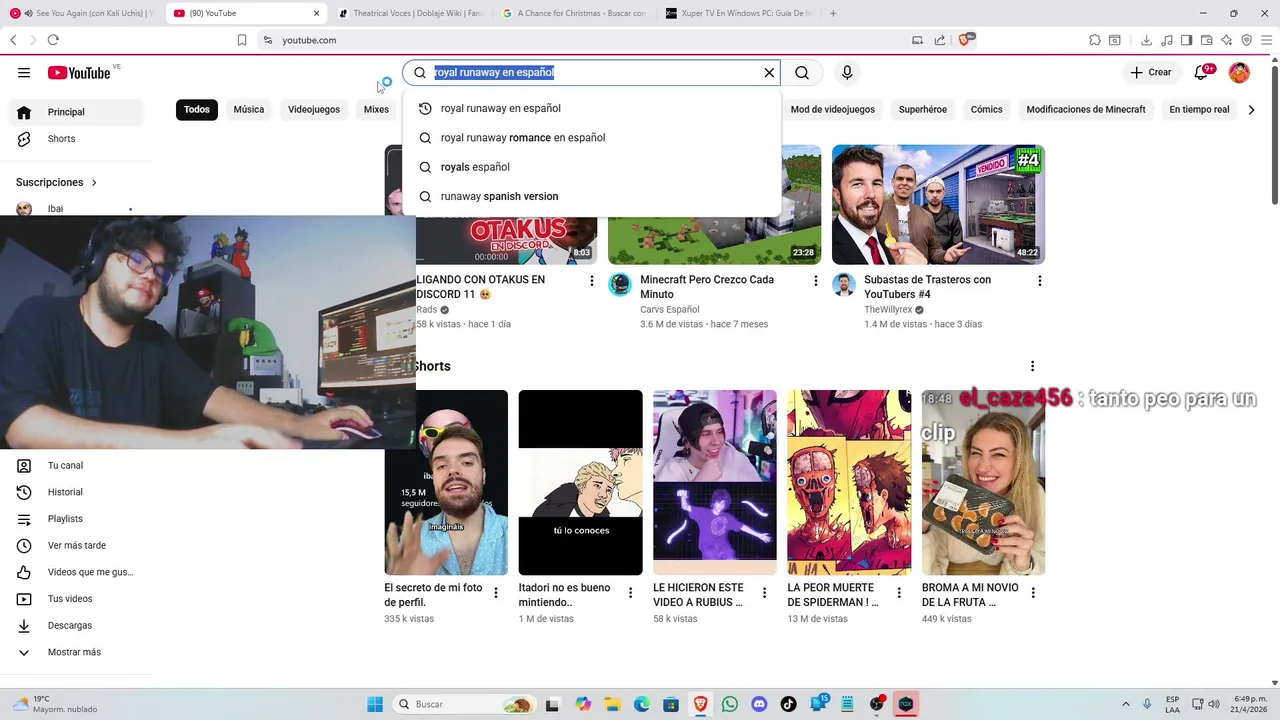Expand Mostrar más in the sidebar

[76, 652]
